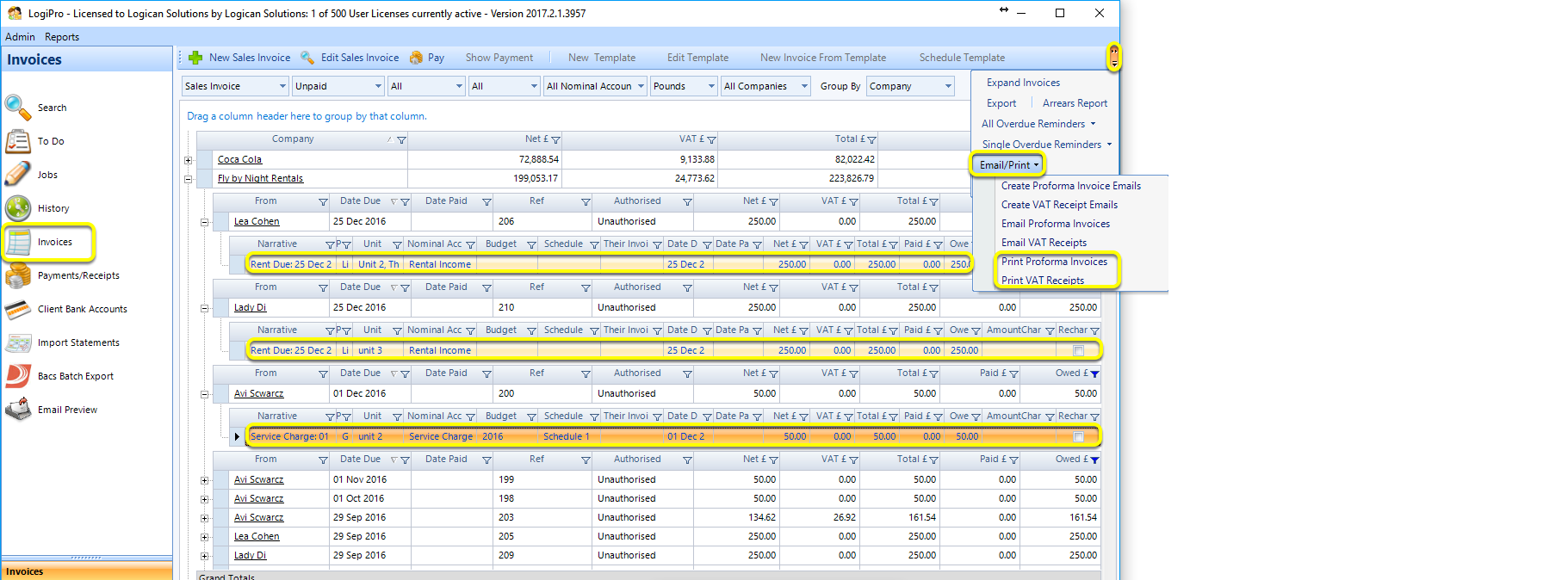Expand Avi Scwarcz 01 Nov 2016 invoice
This screenshot has width=1568, height=580.
point(205,480)
